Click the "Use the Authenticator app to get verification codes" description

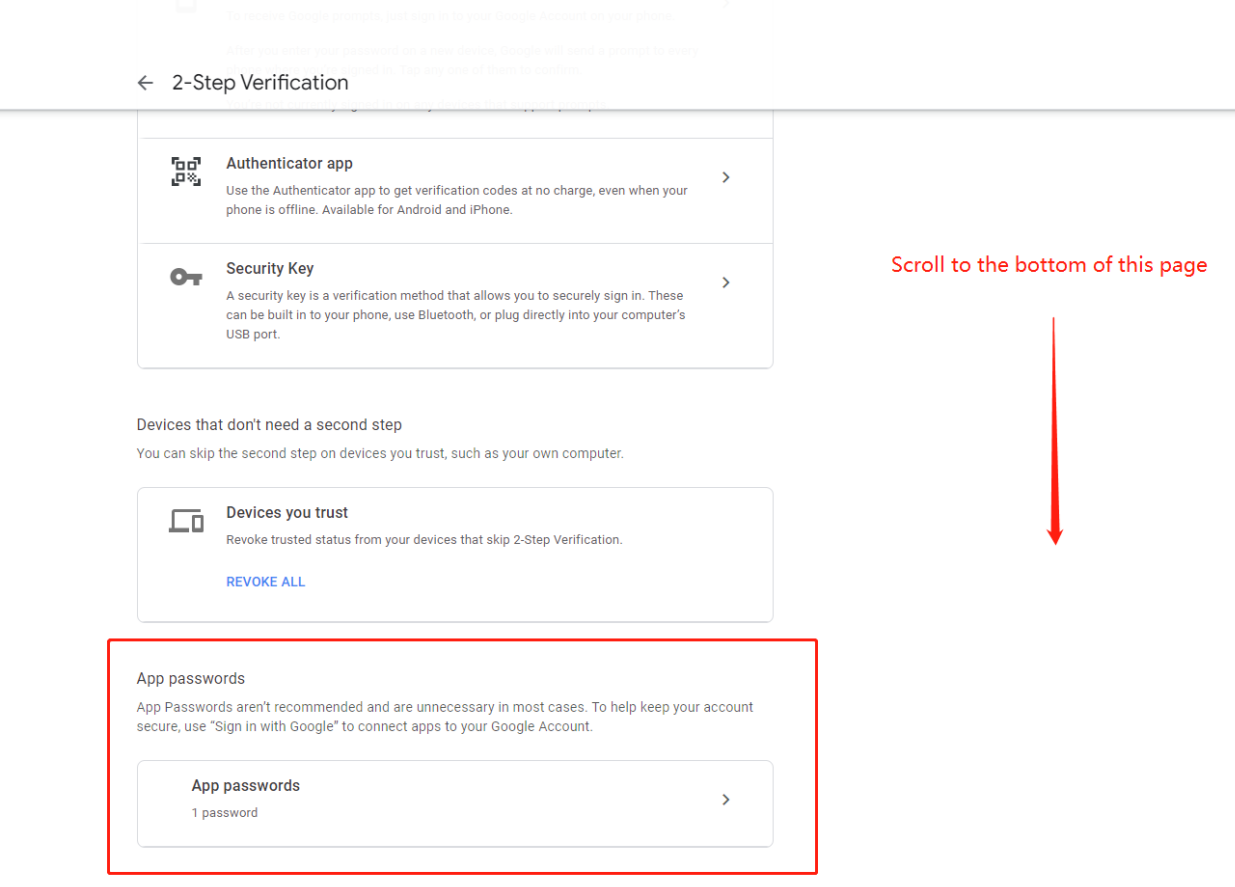point(457,200)
